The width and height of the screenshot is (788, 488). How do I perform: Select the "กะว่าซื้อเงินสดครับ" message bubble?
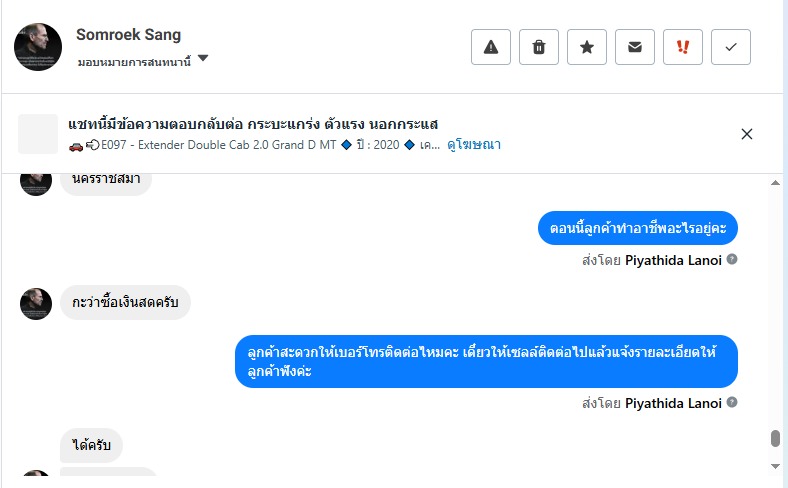coord(125,303)
